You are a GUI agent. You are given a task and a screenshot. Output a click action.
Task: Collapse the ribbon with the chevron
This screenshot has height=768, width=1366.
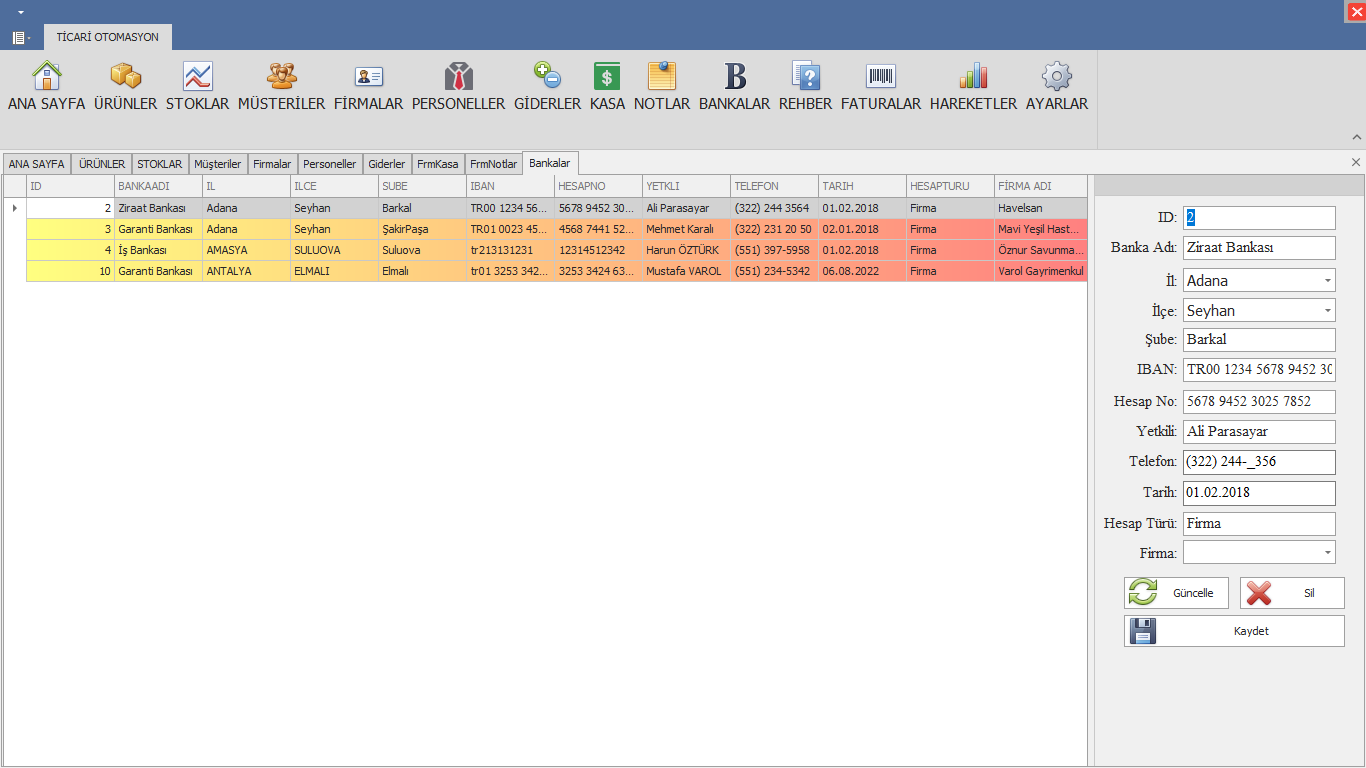coord(1356,137)
